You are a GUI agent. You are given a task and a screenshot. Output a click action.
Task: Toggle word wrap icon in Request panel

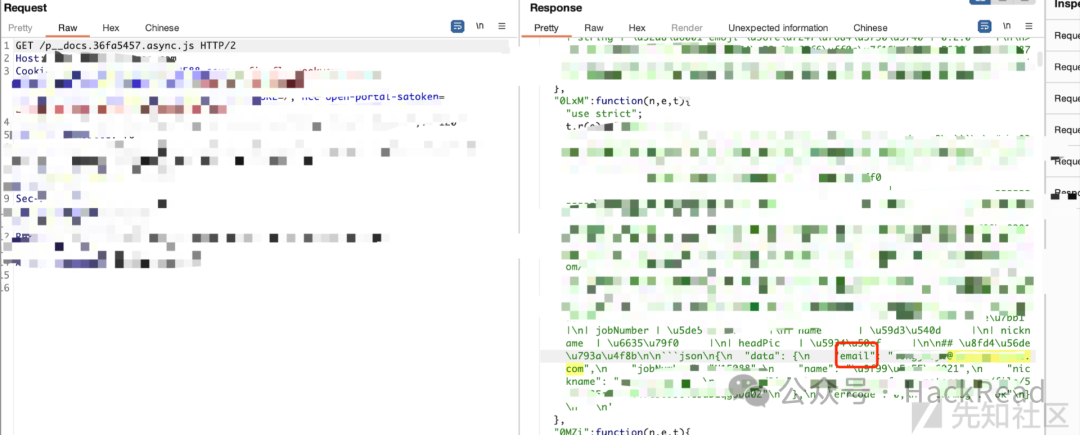coord(457,26)
